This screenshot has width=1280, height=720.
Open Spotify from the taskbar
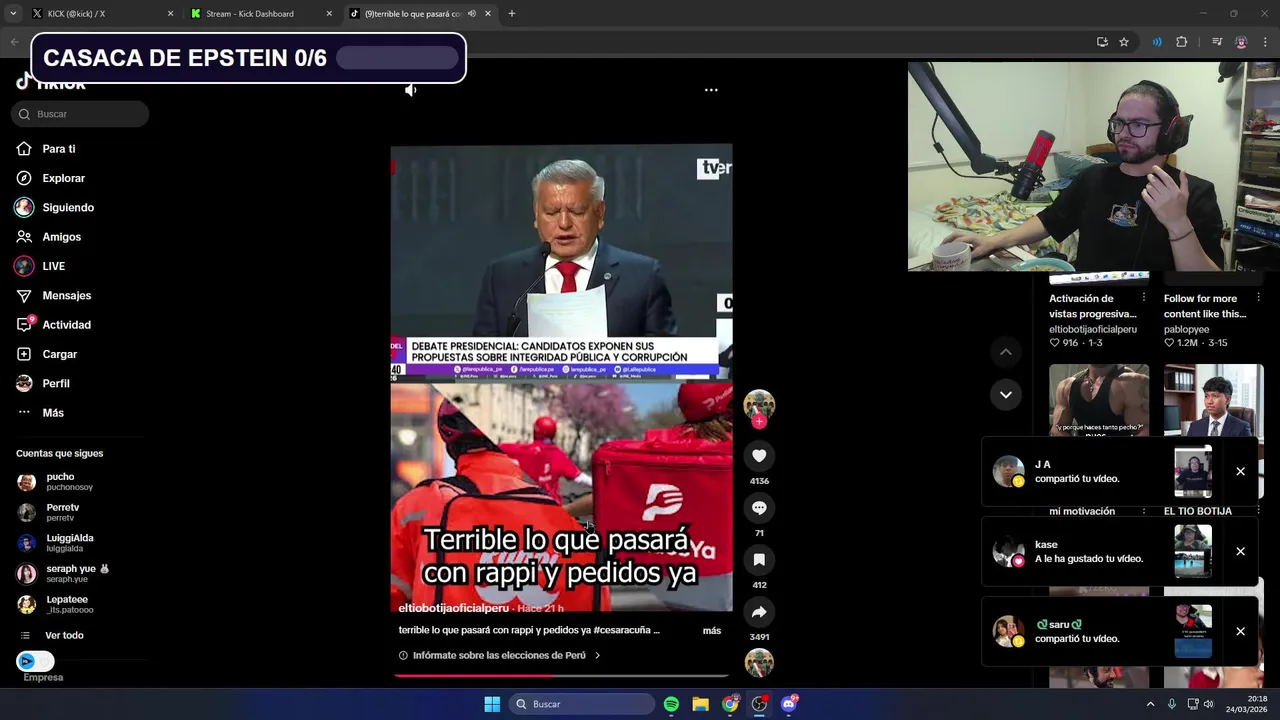pos(671,704)
